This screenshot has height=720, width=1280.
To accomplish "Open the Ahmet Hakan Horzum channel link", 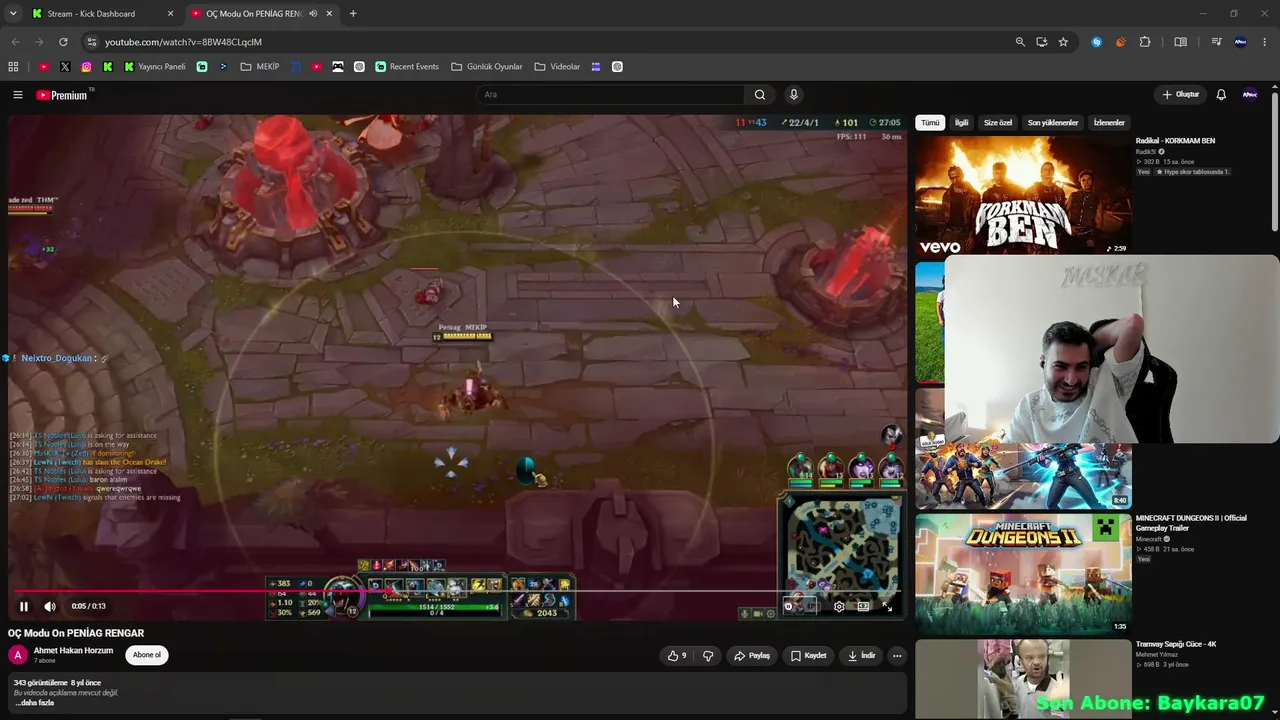I will tap(73, 650).
